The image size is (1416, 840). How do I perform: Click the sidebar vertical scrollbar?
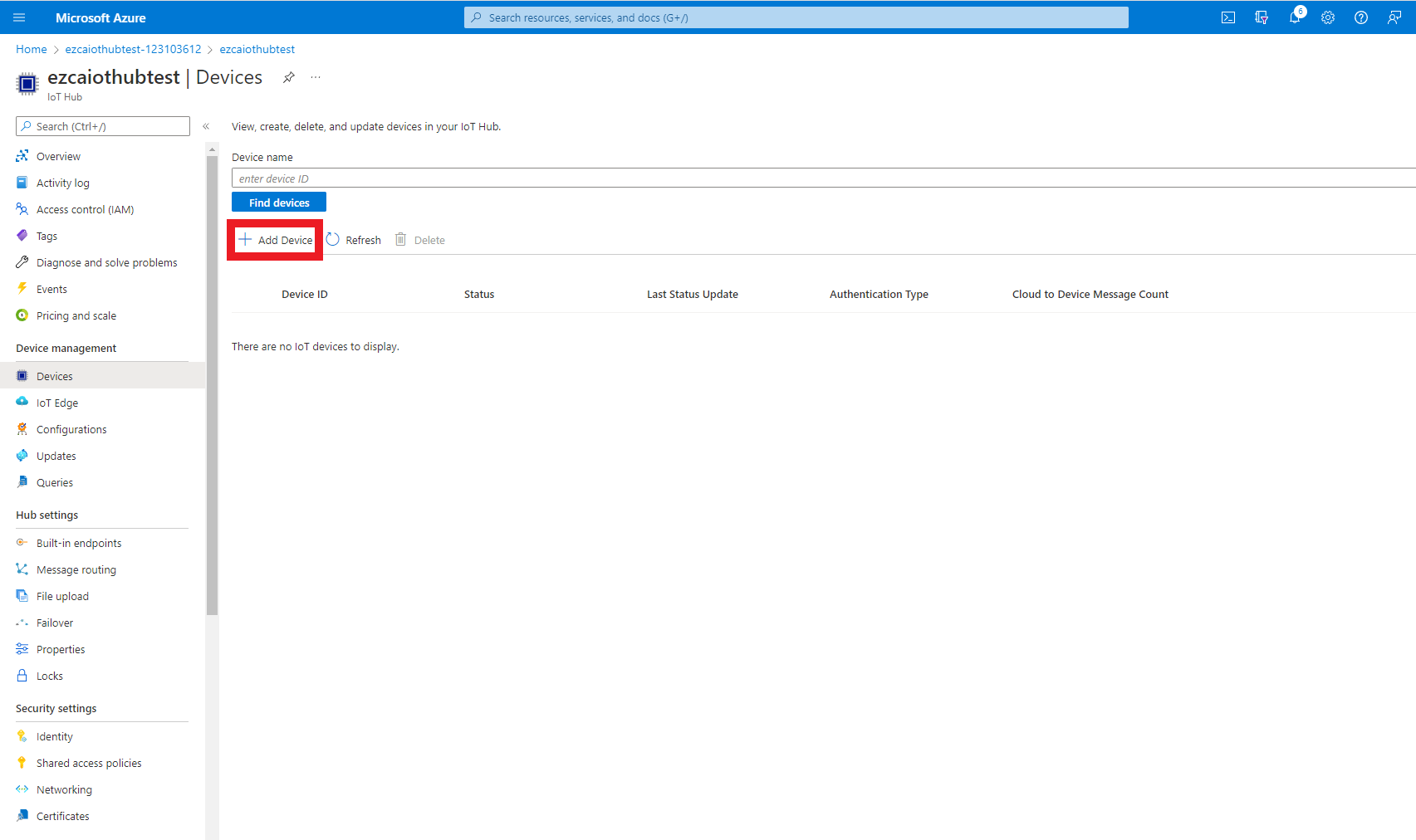tap(213, 385)
